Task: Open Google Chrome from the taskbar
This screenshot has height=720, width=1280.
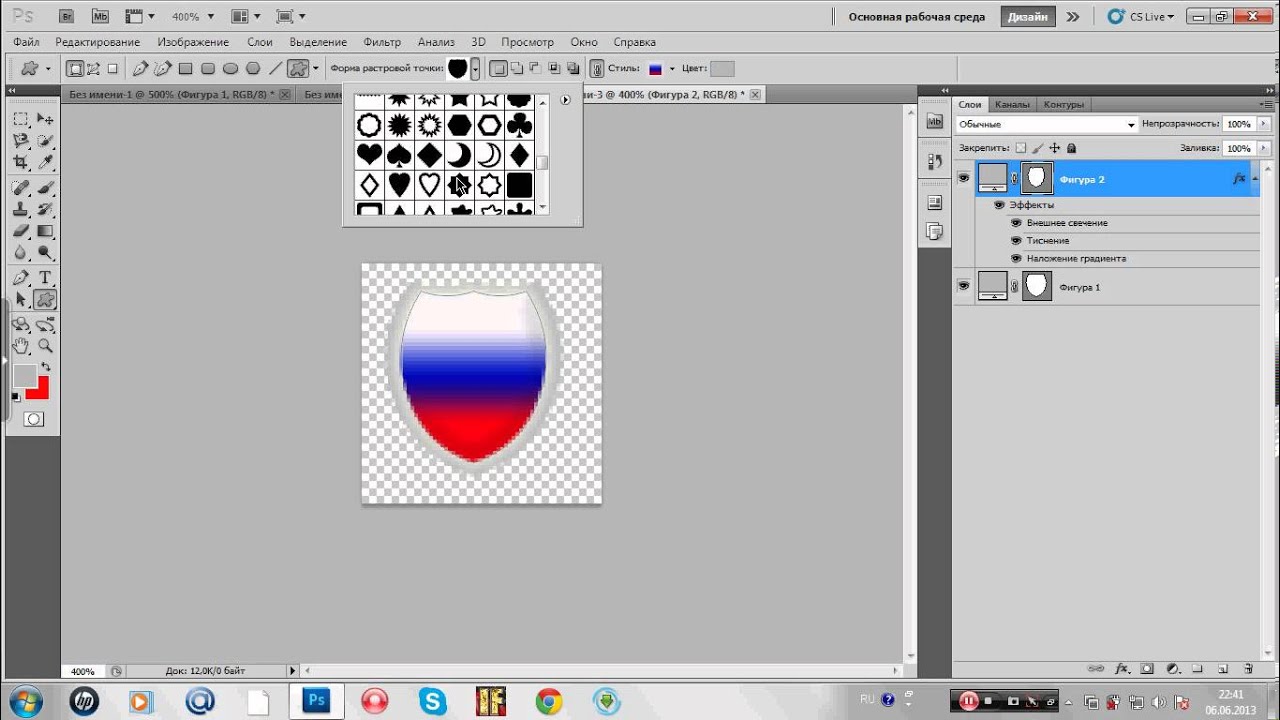Action: [x=548, y=701]
